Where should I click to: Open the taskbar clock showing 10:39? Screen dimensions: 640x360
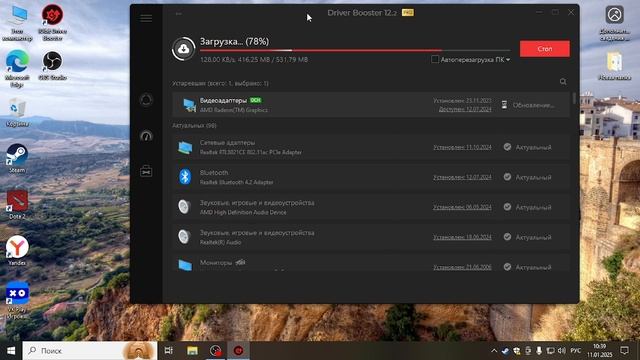coord(600,351)
